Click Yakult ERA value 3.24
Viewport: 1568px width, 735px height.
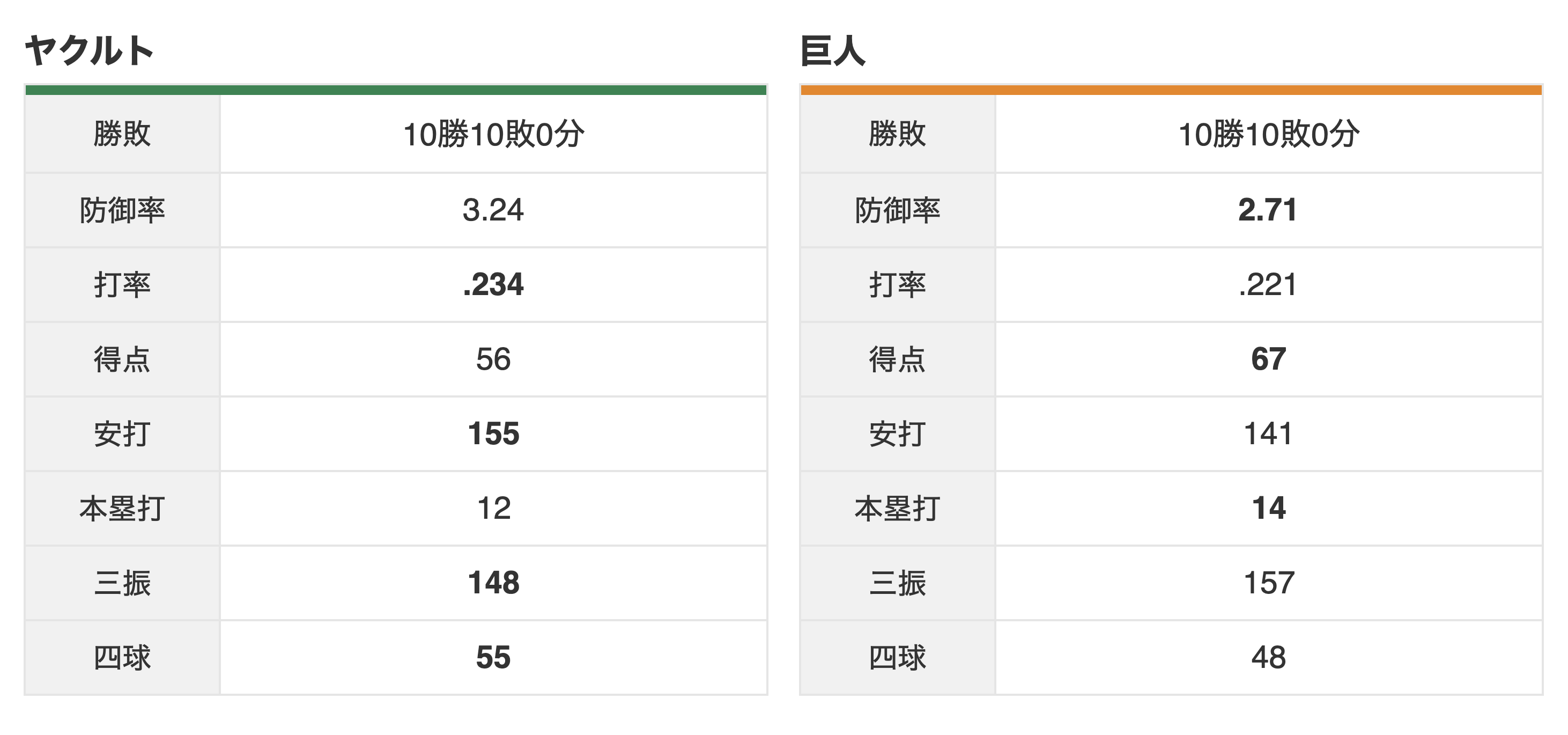pos(493,210)
